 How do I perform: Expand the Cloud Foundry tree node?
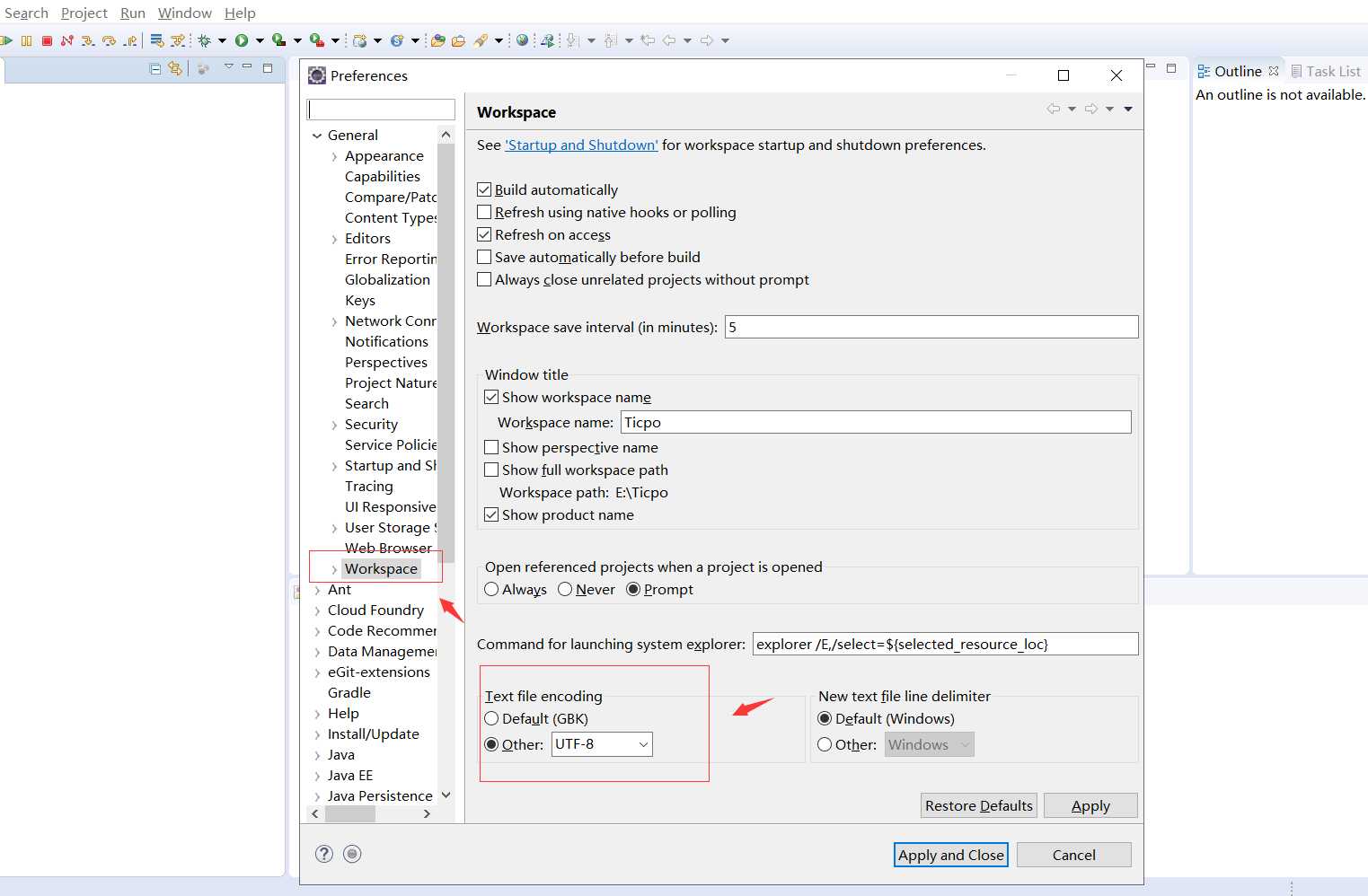(317, 611)
